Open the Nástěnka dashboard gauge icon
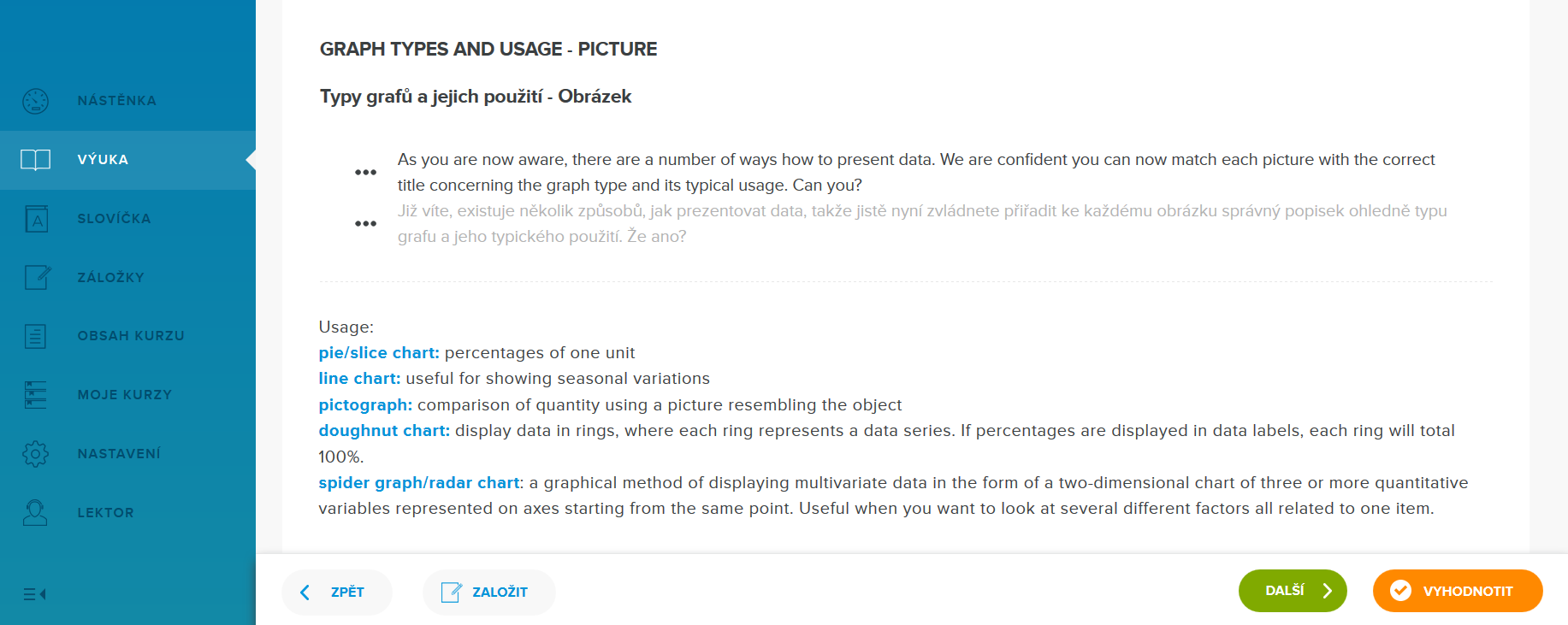Screen dimensions: 1568x625 pyautogui.click(x=35, y=101)
